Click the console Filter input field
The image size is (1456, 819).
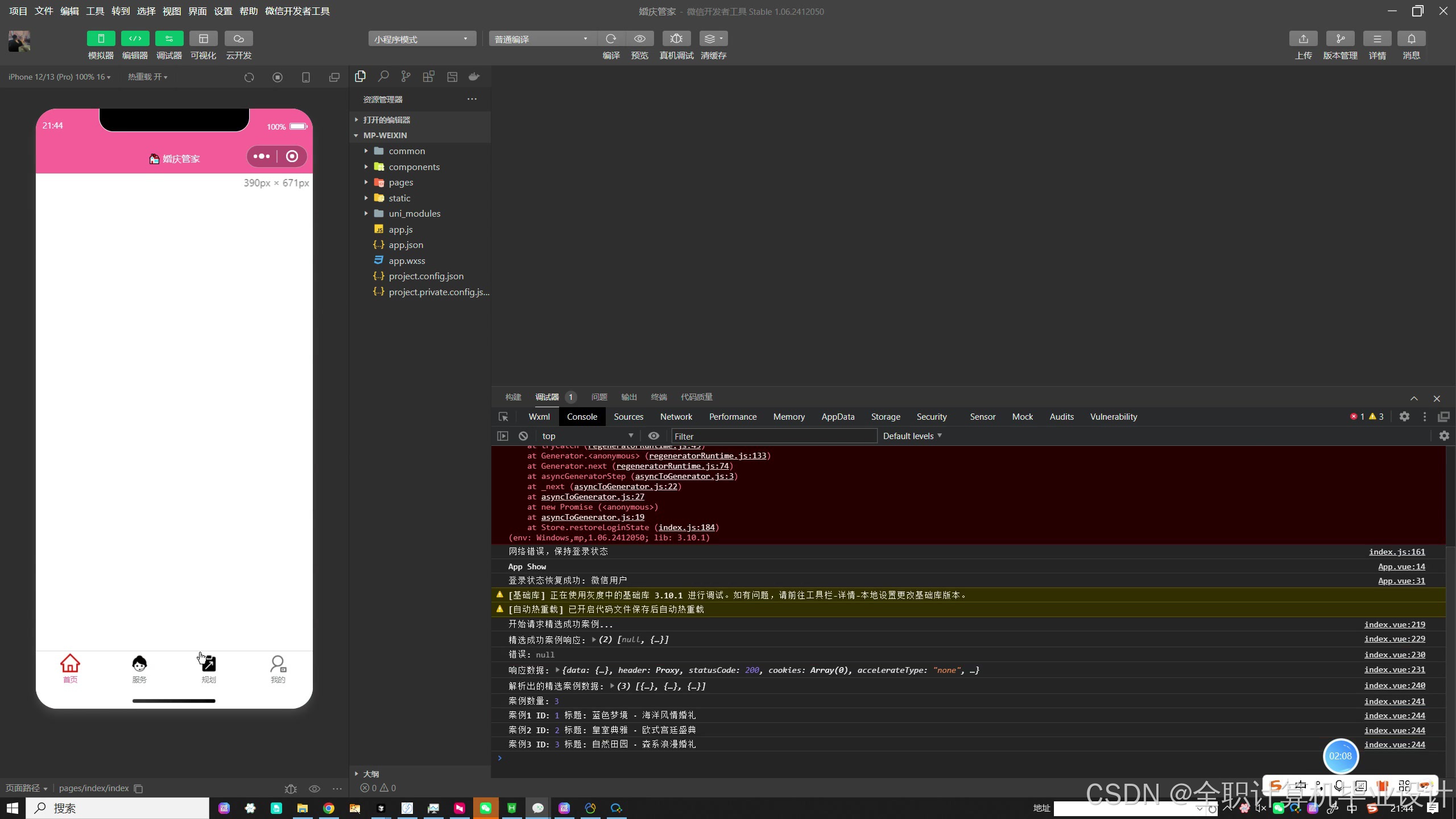coord(773,436)
